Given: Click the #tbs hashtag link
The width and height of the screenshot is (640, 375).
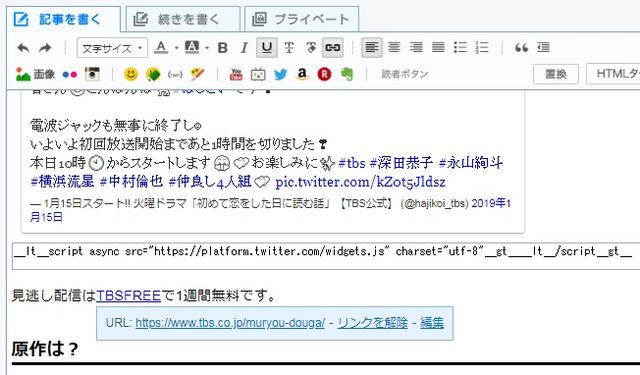Looking at the screenshot, I should tap(352, 163).
